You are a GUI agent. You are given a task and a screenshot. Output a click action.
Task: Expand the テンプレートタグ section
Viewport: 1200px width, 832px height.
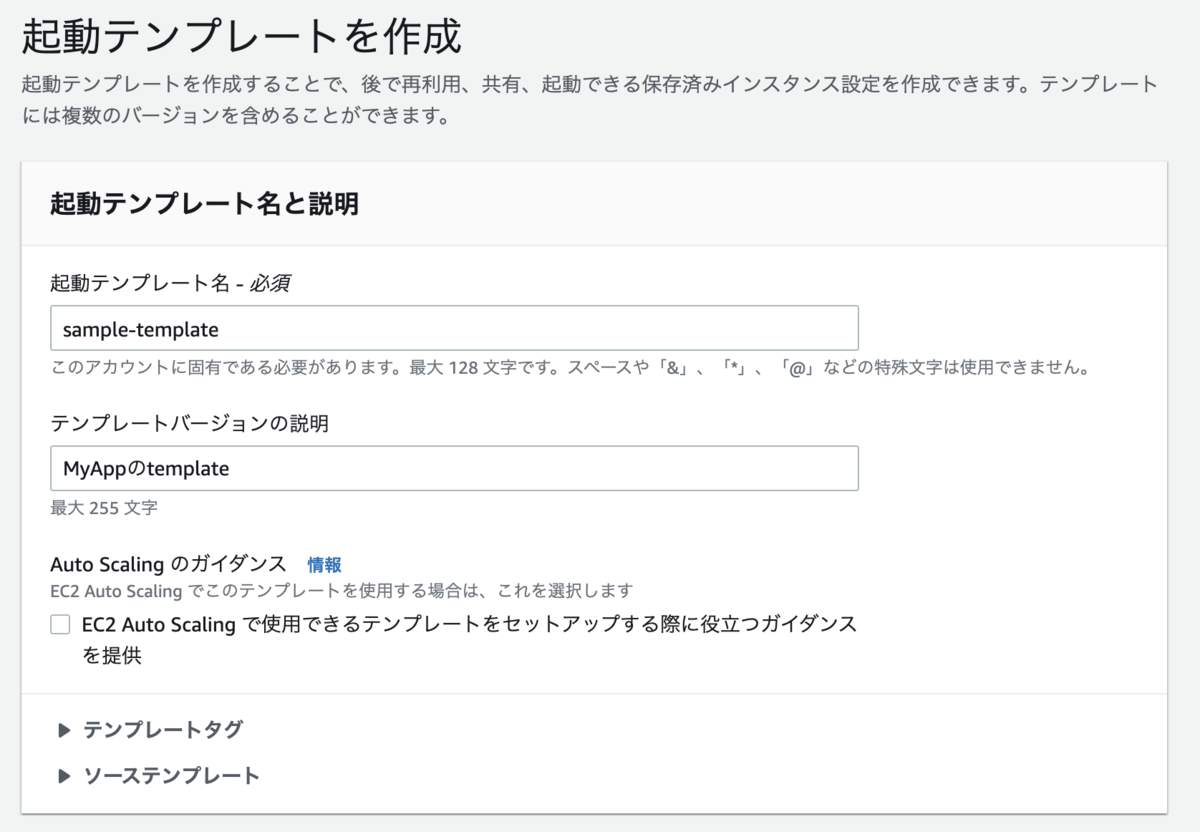click(x=161, y=729)
